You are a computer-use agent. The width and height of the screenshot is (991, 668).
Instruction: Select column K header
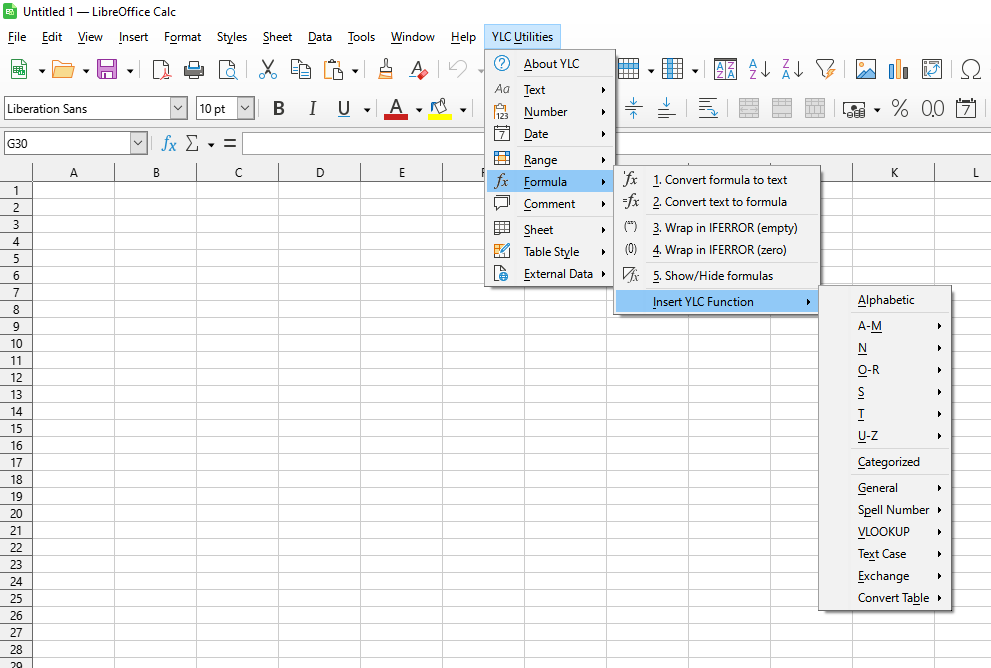pos(894,173)
